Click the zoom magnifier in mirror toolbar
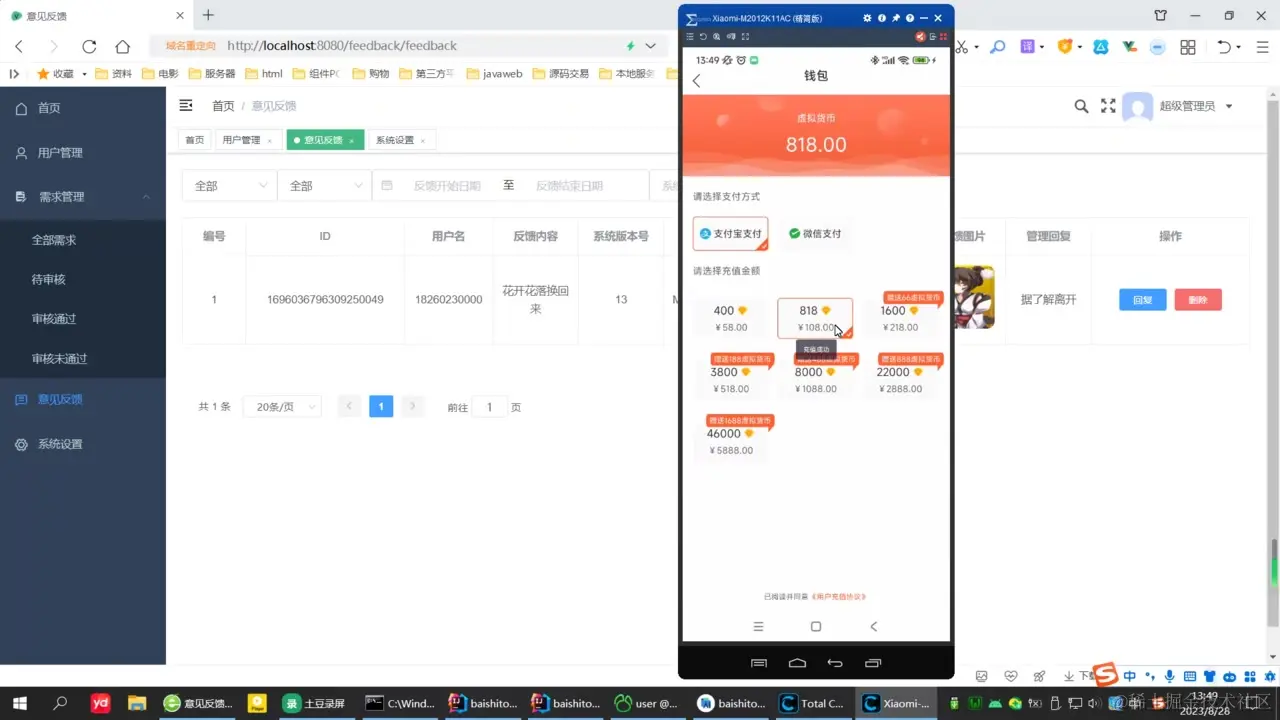The height and width of the screenshot is (720, 1280). (x=716, y=37)
